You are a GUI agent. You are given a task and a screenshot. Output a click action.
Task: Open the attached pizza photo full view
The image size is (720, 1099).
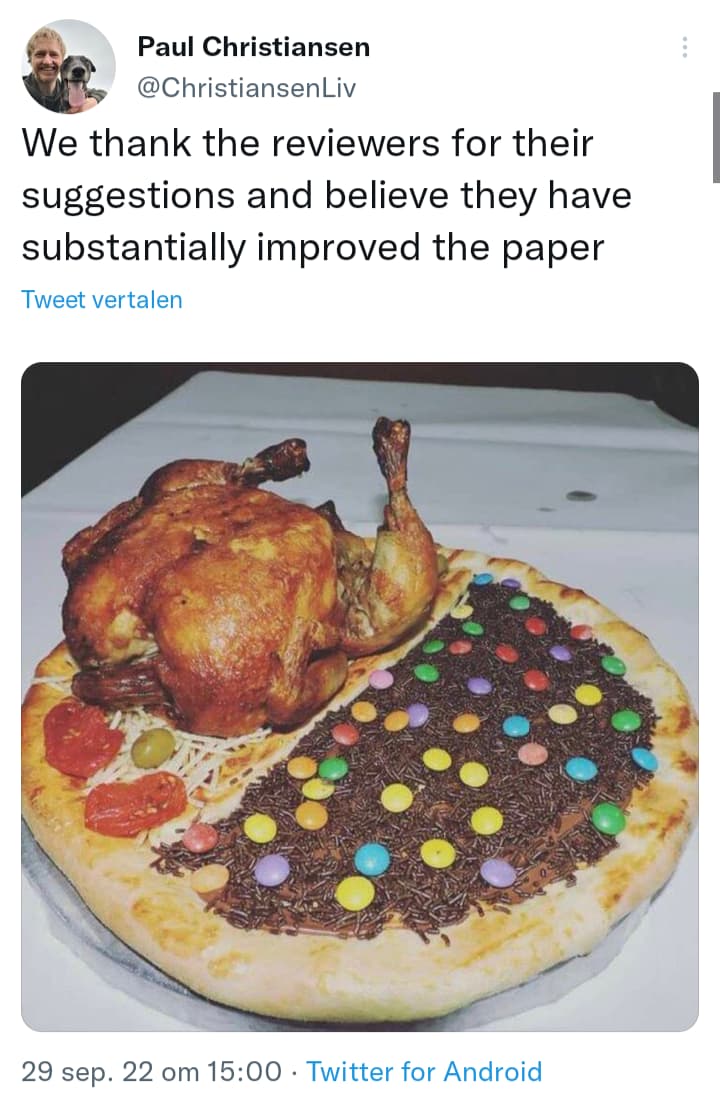point(360,697)
